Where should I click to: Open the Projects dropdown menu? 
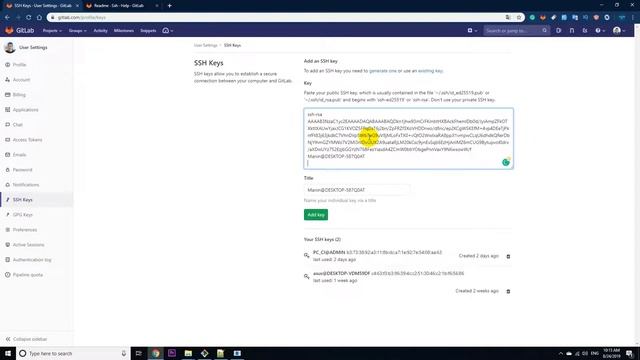[x=52, y=31]
